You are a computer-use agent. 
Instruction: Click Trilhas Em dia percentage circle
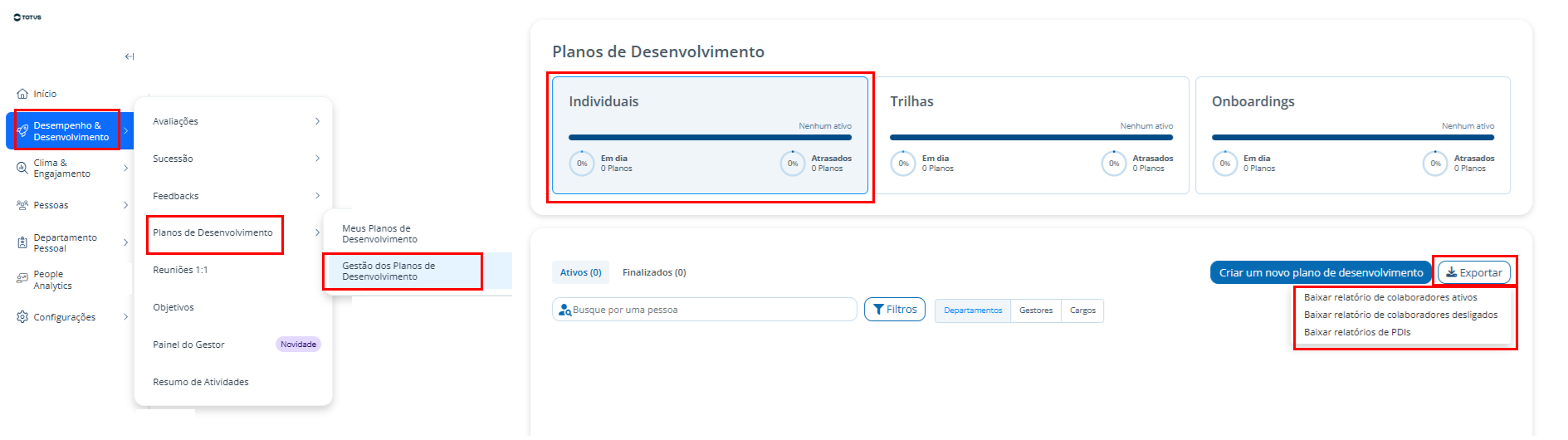click(903, 164)
